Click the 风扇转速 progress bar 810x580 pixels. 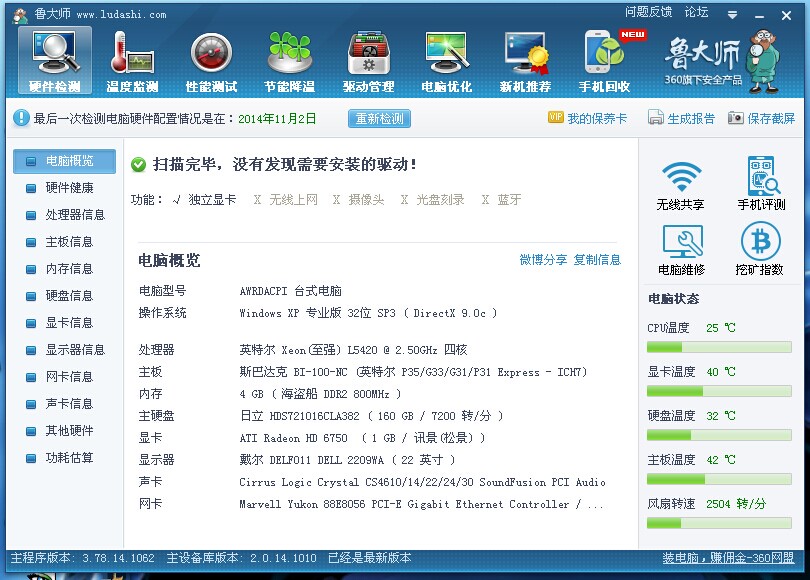[x=719, y=523]
